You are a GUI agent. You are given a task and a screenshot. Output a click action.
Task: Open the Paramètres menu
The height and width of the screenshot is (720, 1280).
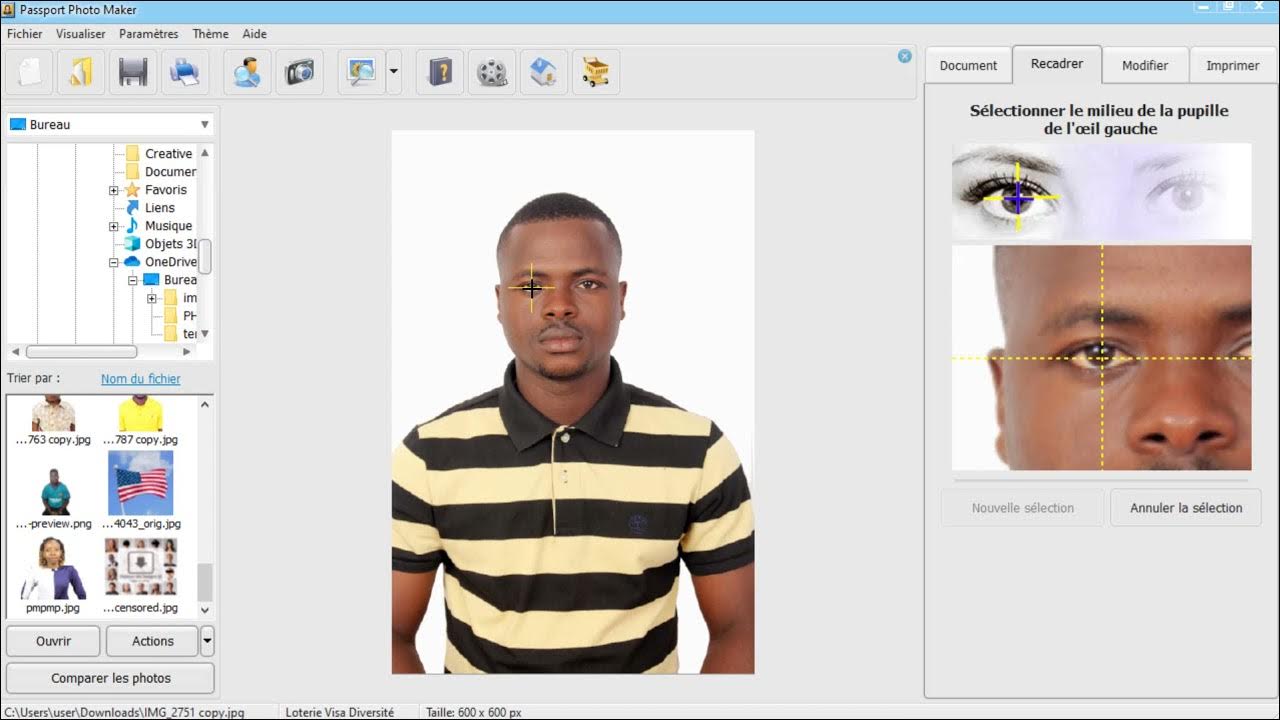click(x=149, y=34)
